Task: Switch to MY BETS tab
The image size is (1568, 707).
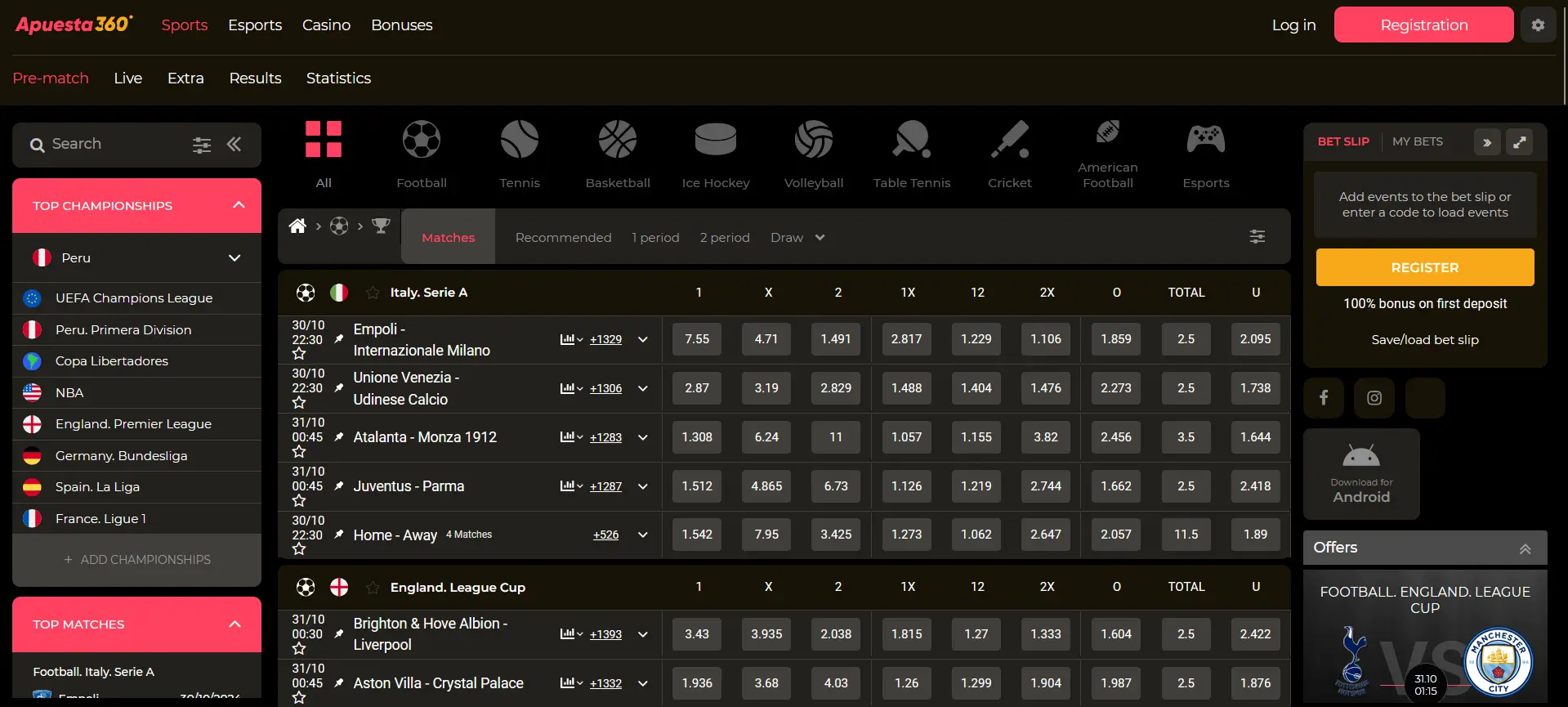Action: [x=1418, y=141]
